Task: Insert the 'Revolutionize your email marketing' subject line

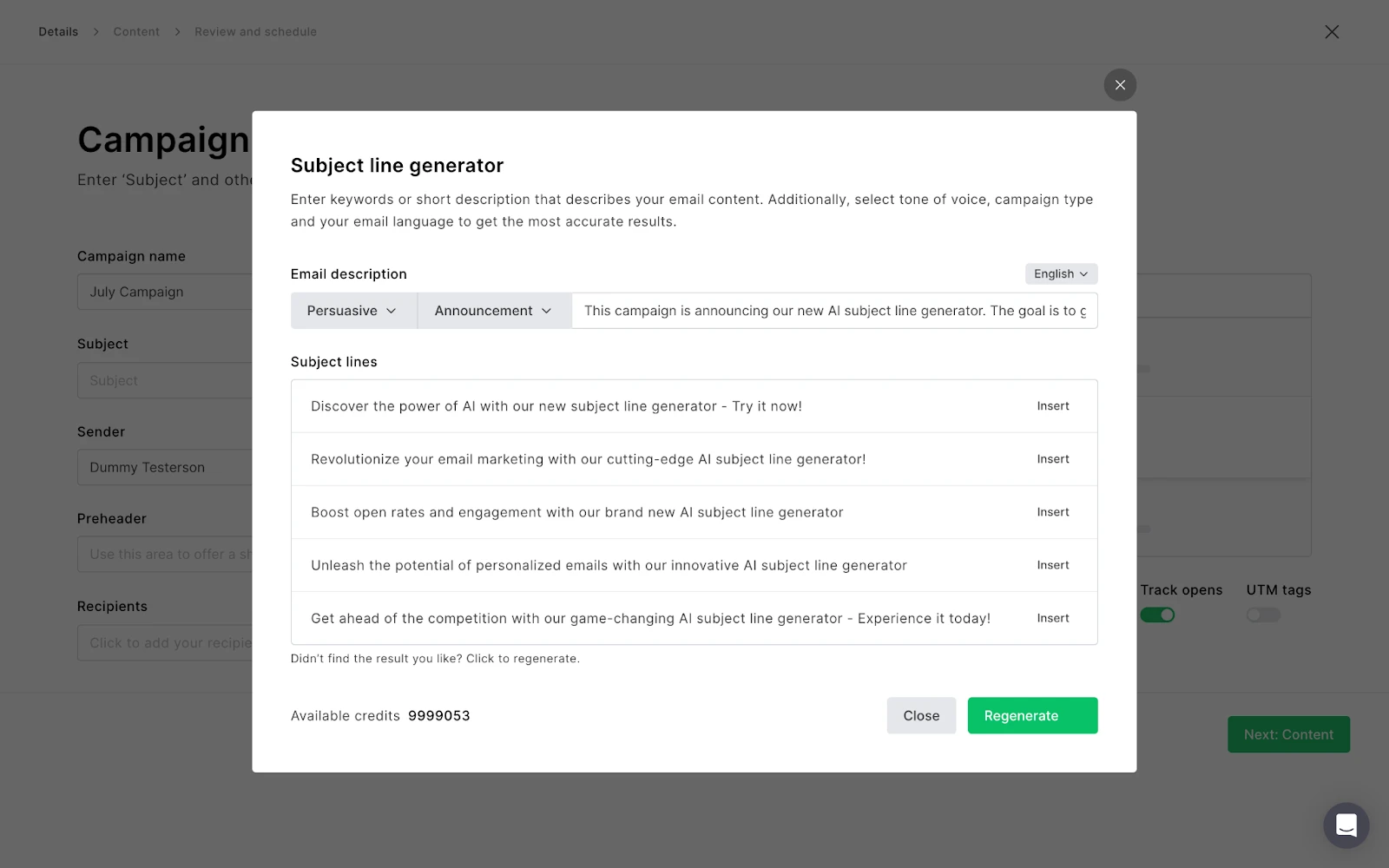Action: point(1052,459)
